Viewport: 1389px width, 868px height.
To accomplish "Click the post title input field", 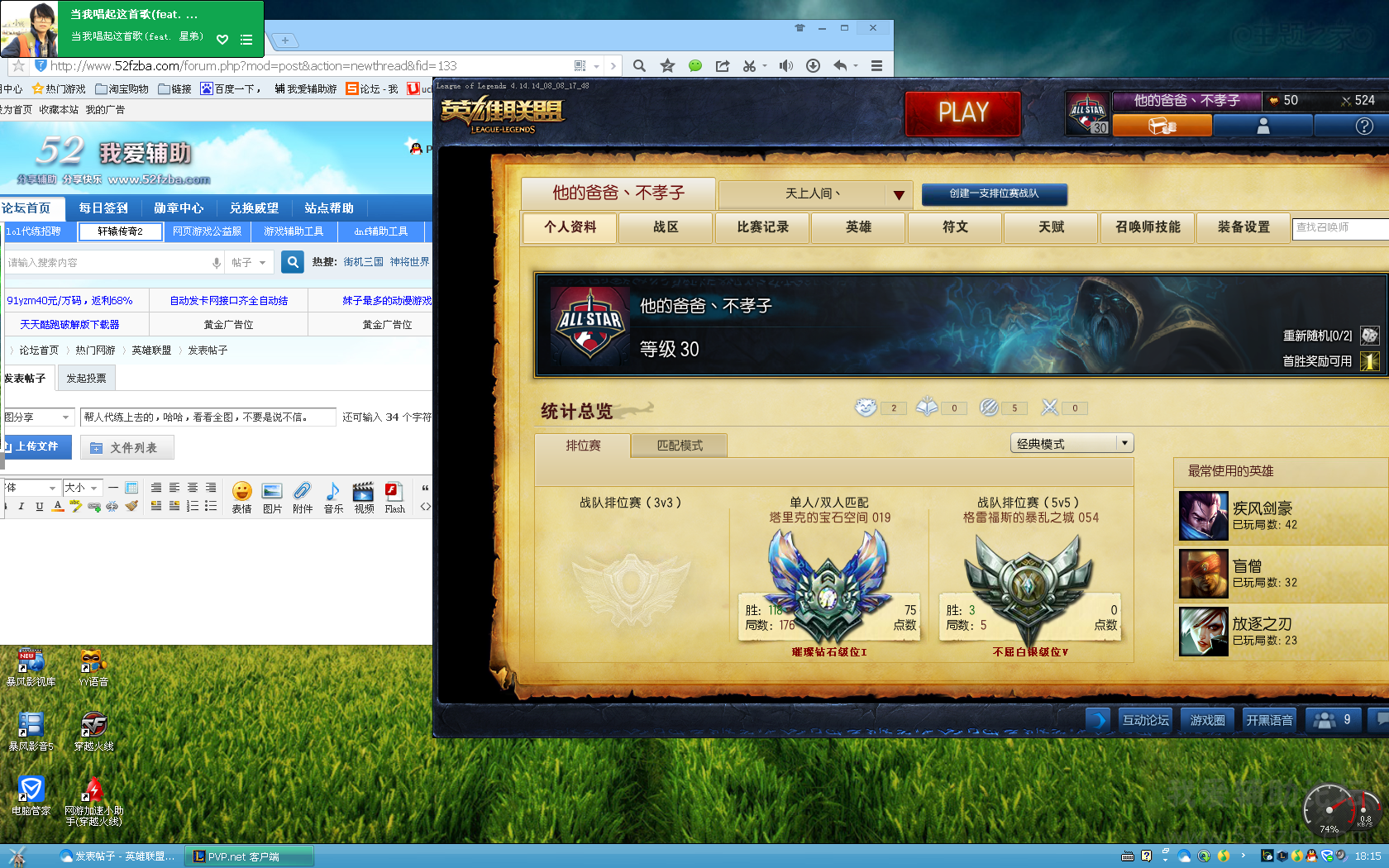I will 208,417.
